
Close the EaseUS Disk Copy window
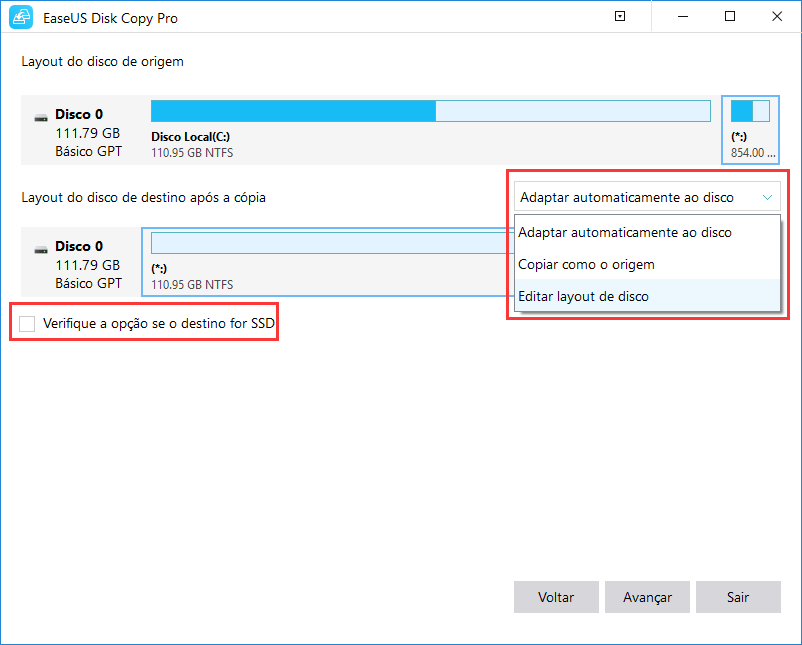(777, 17)
